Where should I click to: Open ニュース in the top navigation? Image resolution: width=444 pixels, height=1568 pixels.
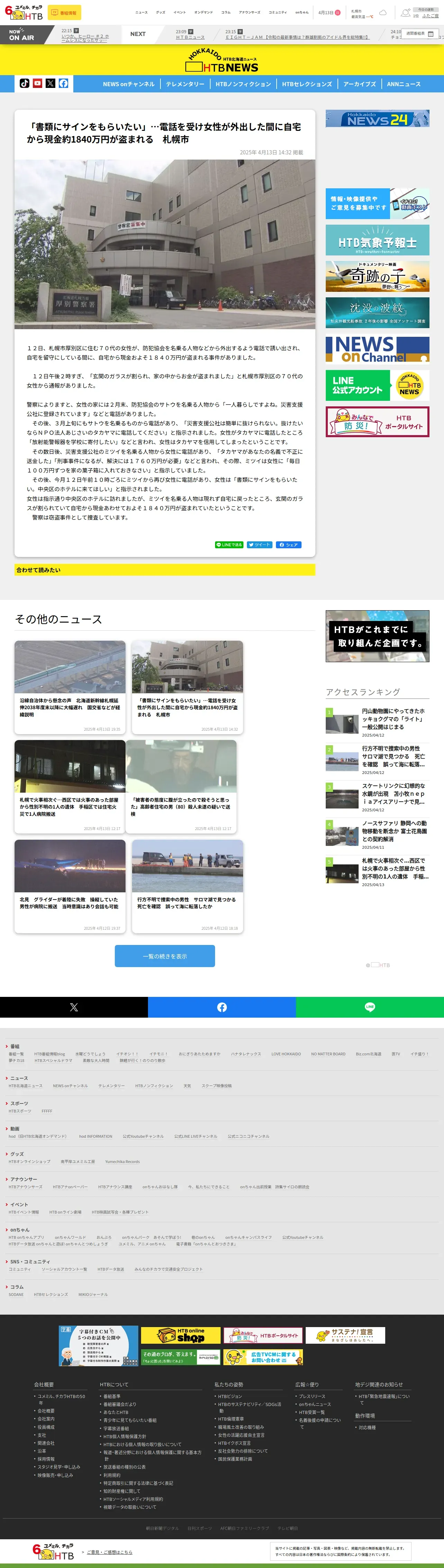point(141,13)
